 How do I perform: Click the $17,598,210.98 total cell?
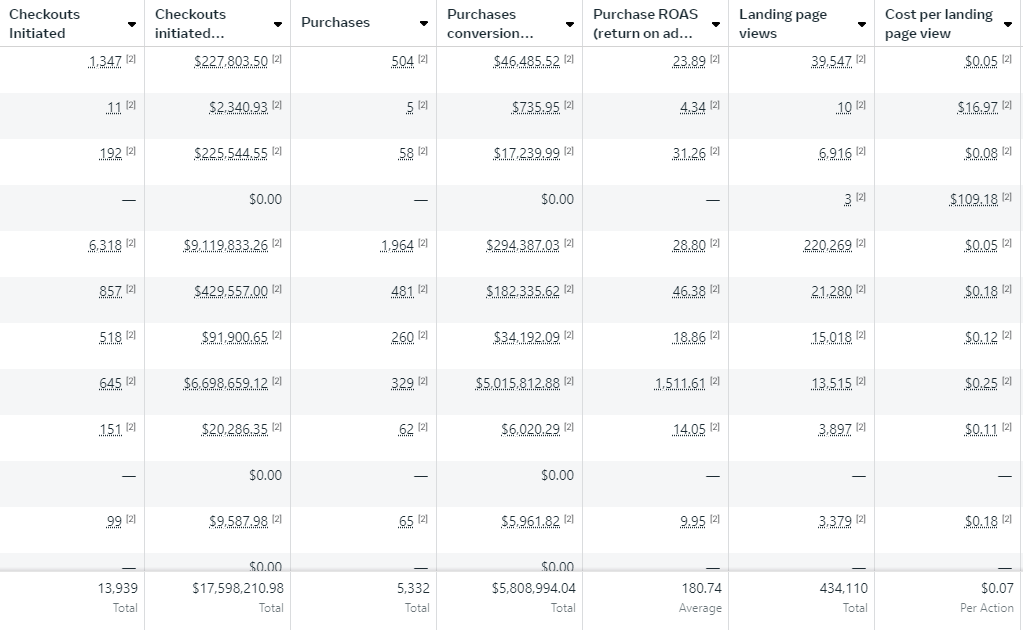pos(237,588)
